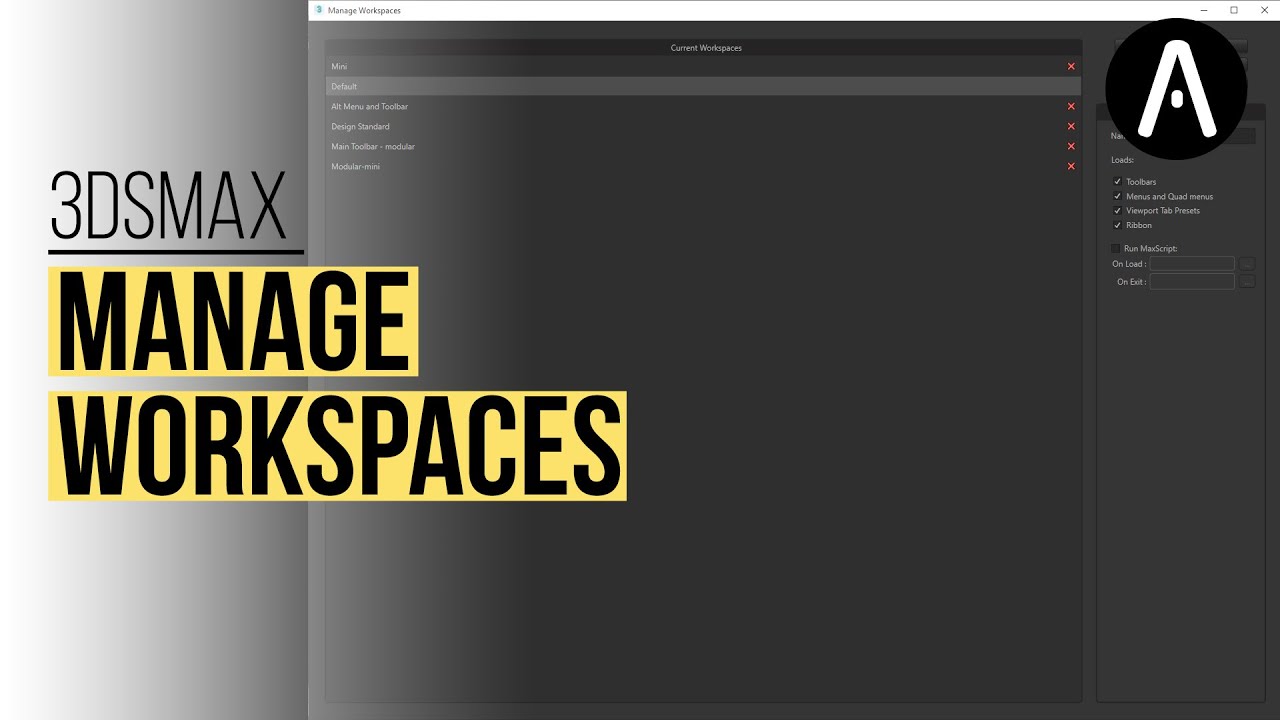Screen dimensions: 1280x720
Task: Remove the Modular-mini workspace with red X
Action: (x=1071, y=167)
